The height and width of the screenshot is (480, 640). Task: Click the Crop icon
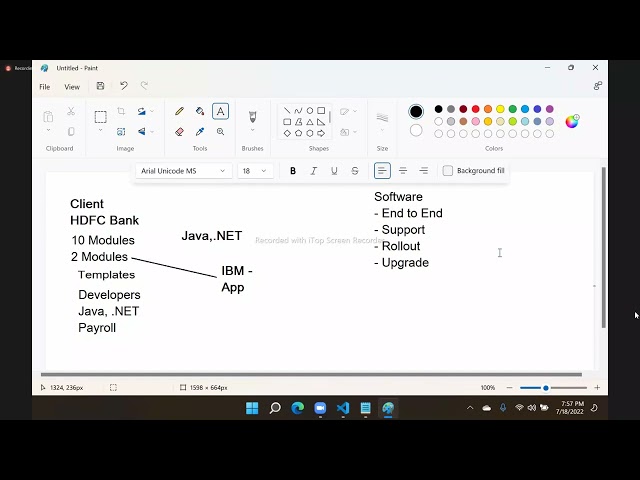point(121,111)
